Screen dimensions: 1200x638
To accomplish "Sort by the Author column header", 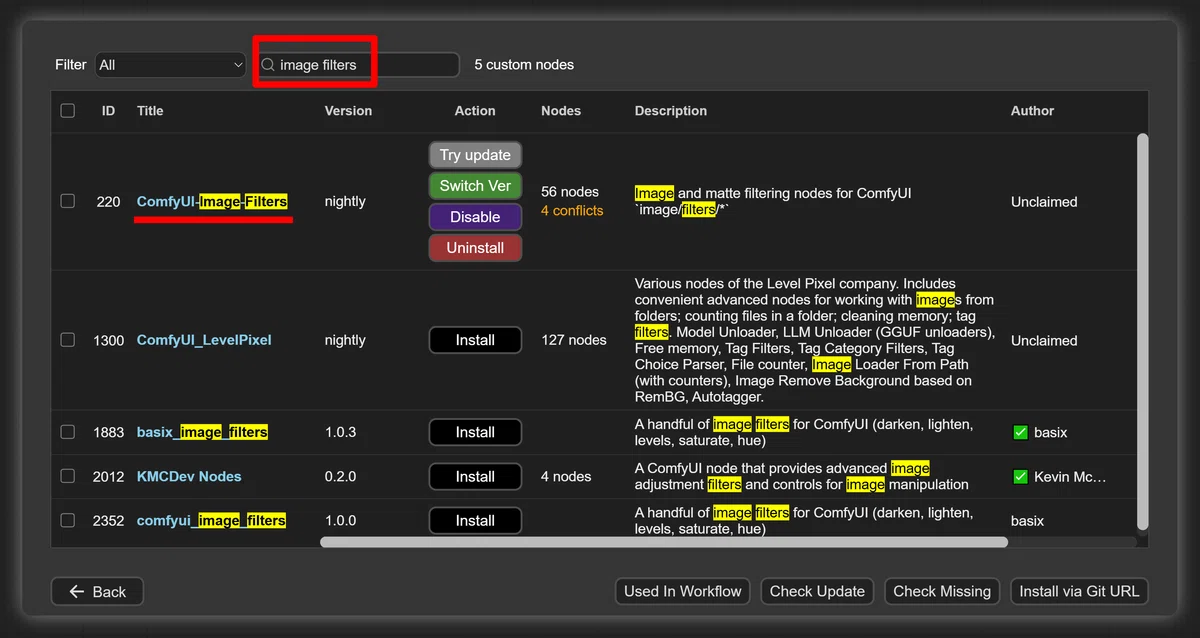I will 1032,111.
